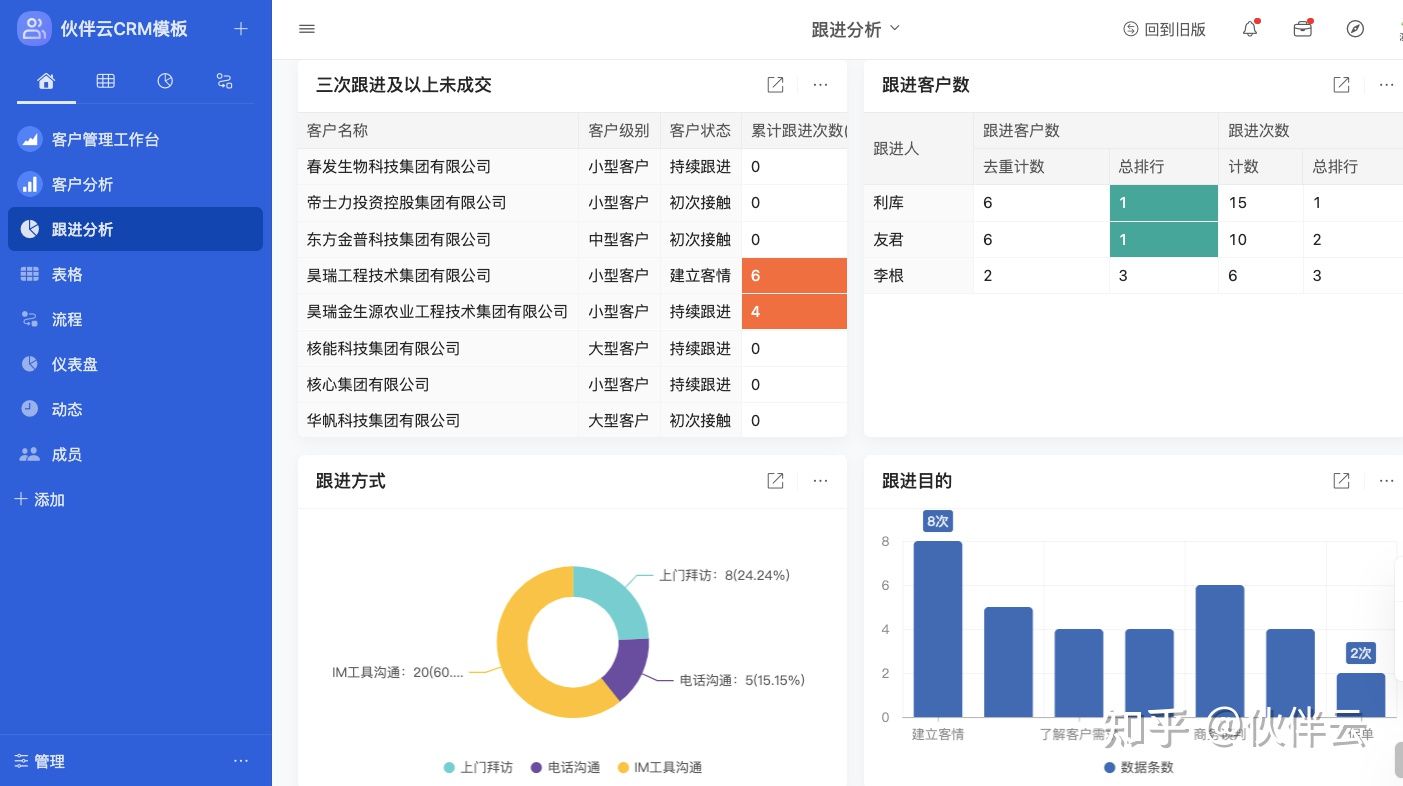Image resolution: width=1403 pixels, height=786 pixels.
Task: Collapse sidebar with the hamburger menu icon
Action: pos(307,29)
